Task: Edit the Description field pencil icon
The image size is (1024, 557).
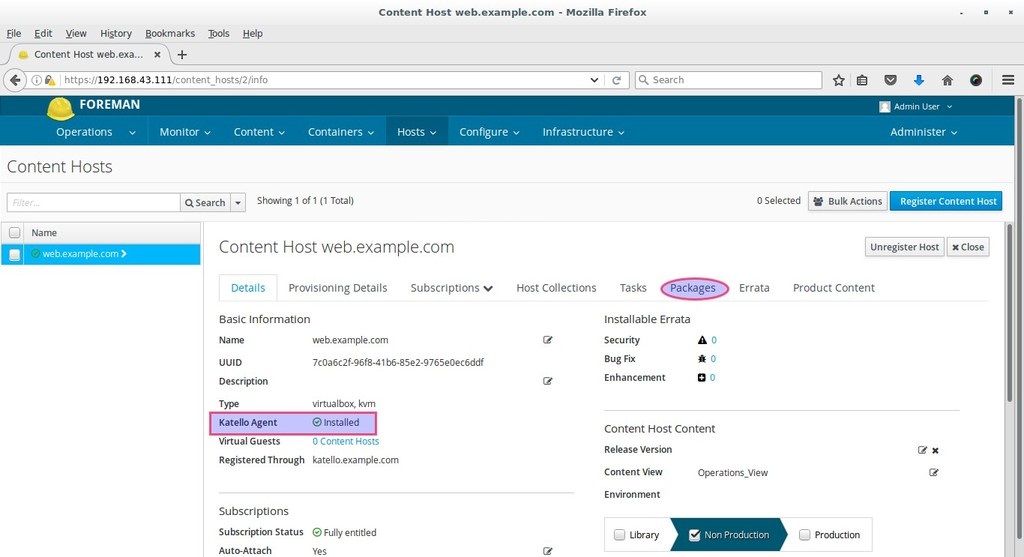Action: coord(547,381)
